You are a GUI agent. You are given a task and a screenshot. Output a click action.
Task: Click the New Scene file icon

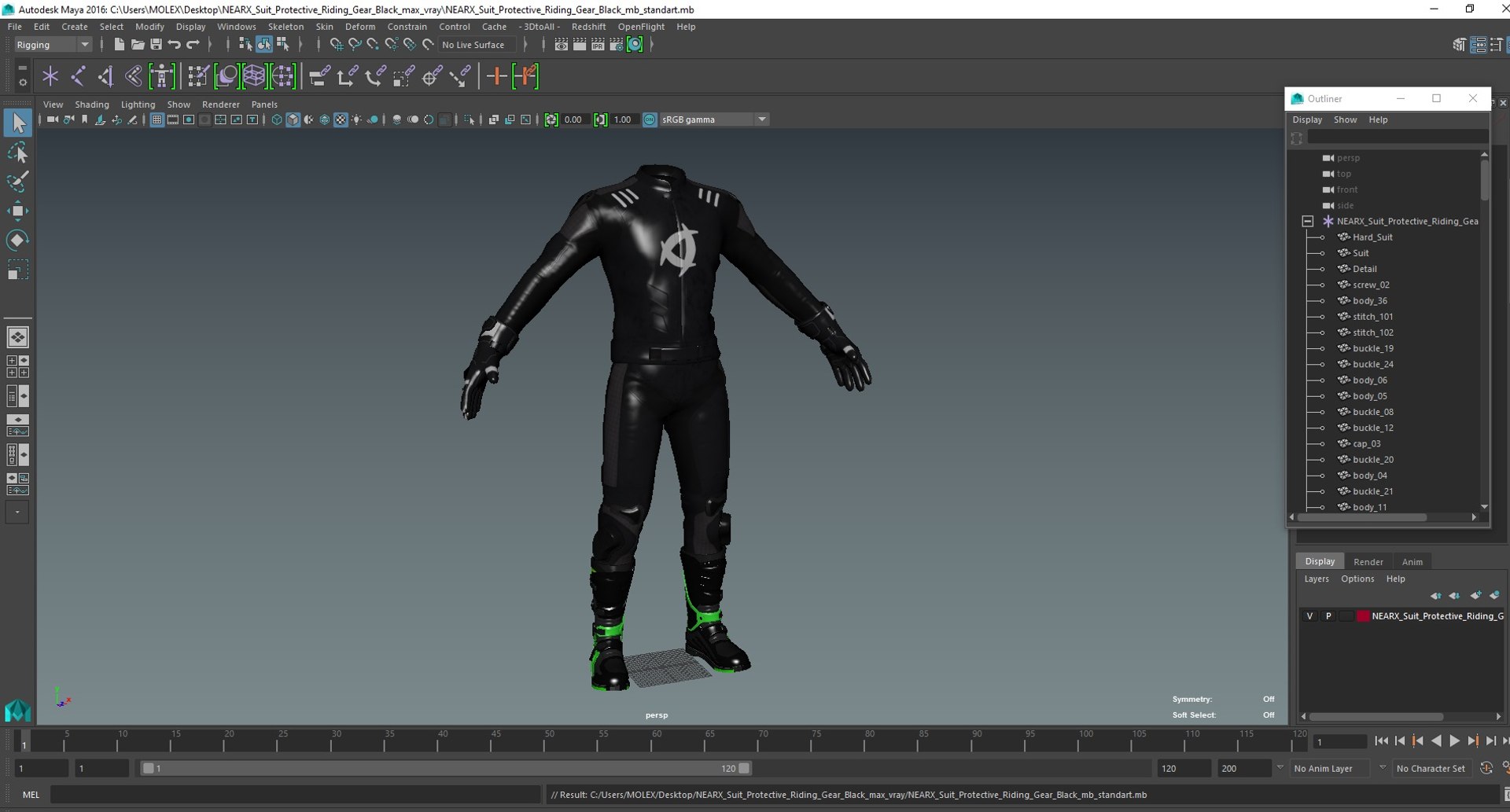(x=119, y=45)
